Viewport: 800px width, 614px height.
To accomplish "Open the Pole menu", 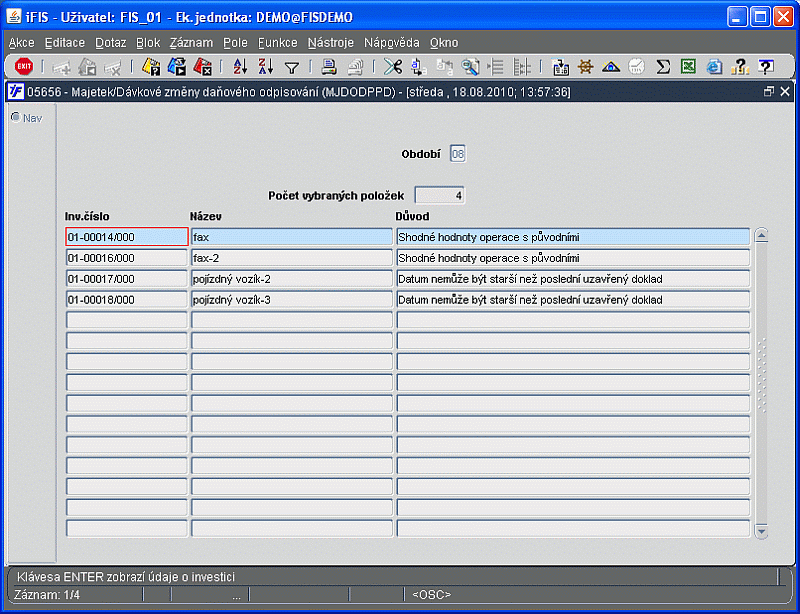I will (x=235, y=43).
